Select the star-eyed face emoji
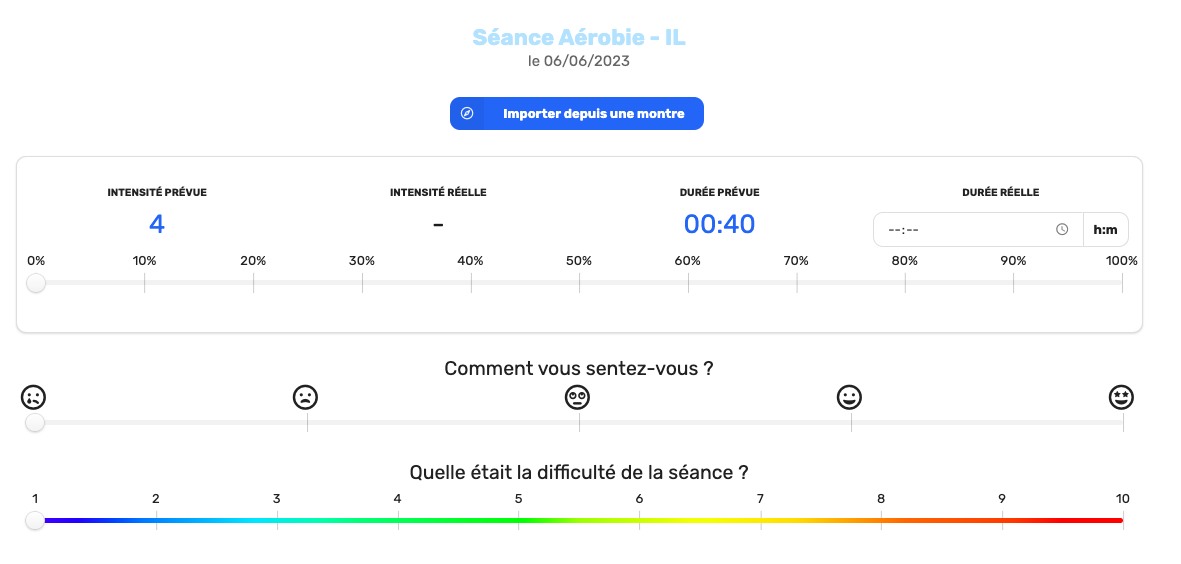1181x564 pixels. (1121, 397)
